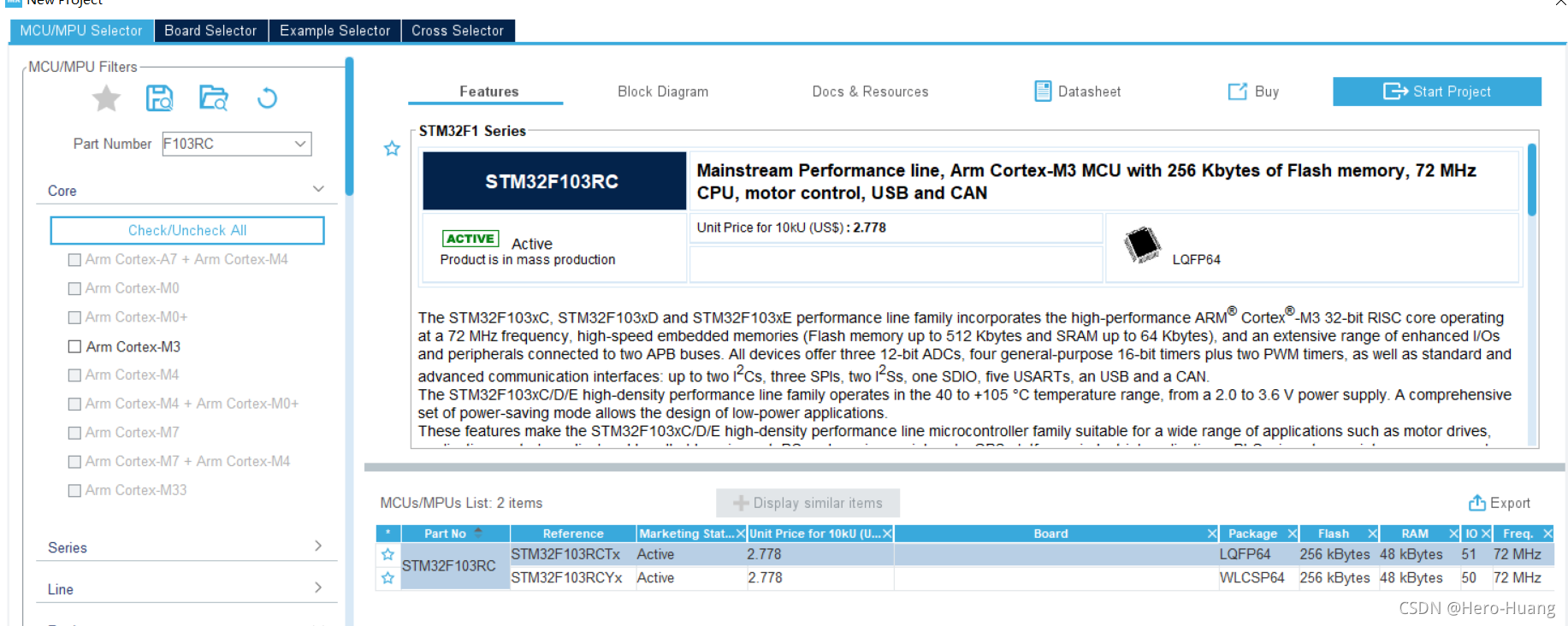Show favorite MCUs star filter icon
Screen dimensions: 1568x626
(106, 98)
